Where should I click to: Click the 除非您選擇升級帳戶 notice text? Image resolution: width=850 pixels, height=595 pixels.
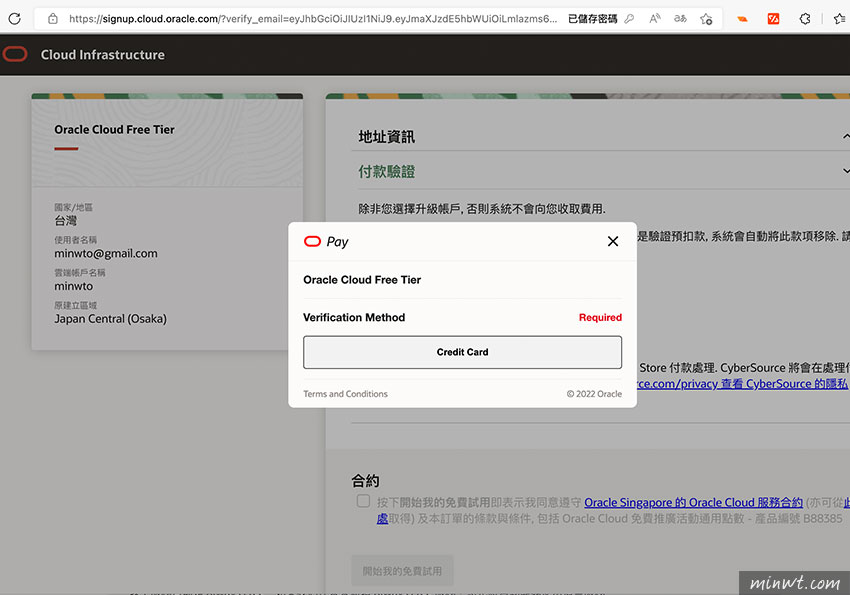pyautogui.click(x=482, y=209)
